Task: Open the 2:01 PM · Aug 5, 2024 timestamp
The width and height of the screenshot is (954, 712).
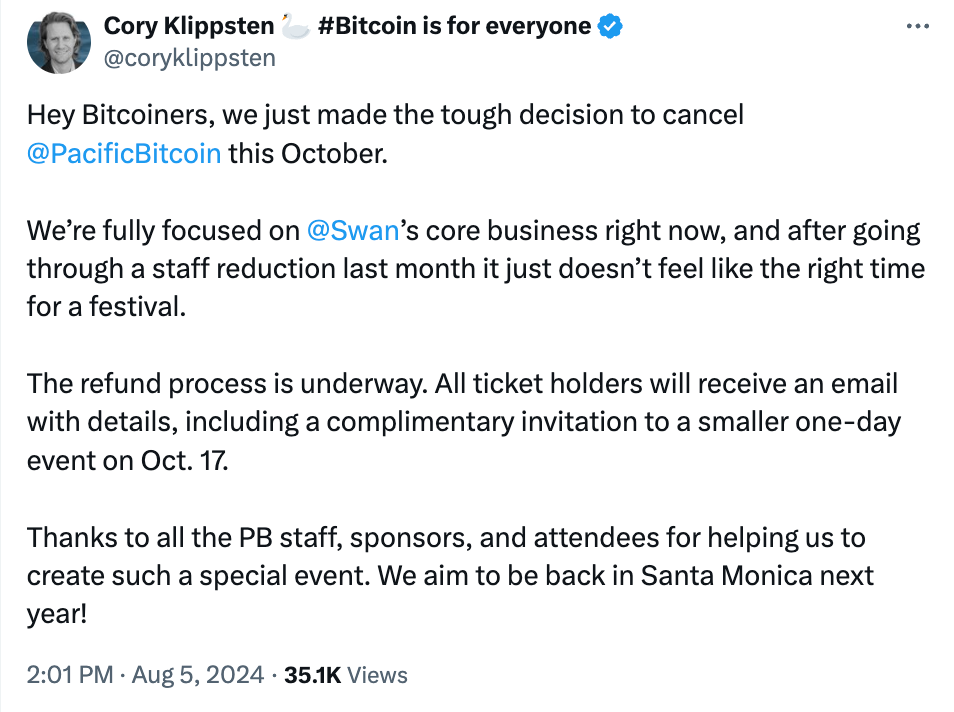Action: tap(145, 675)
